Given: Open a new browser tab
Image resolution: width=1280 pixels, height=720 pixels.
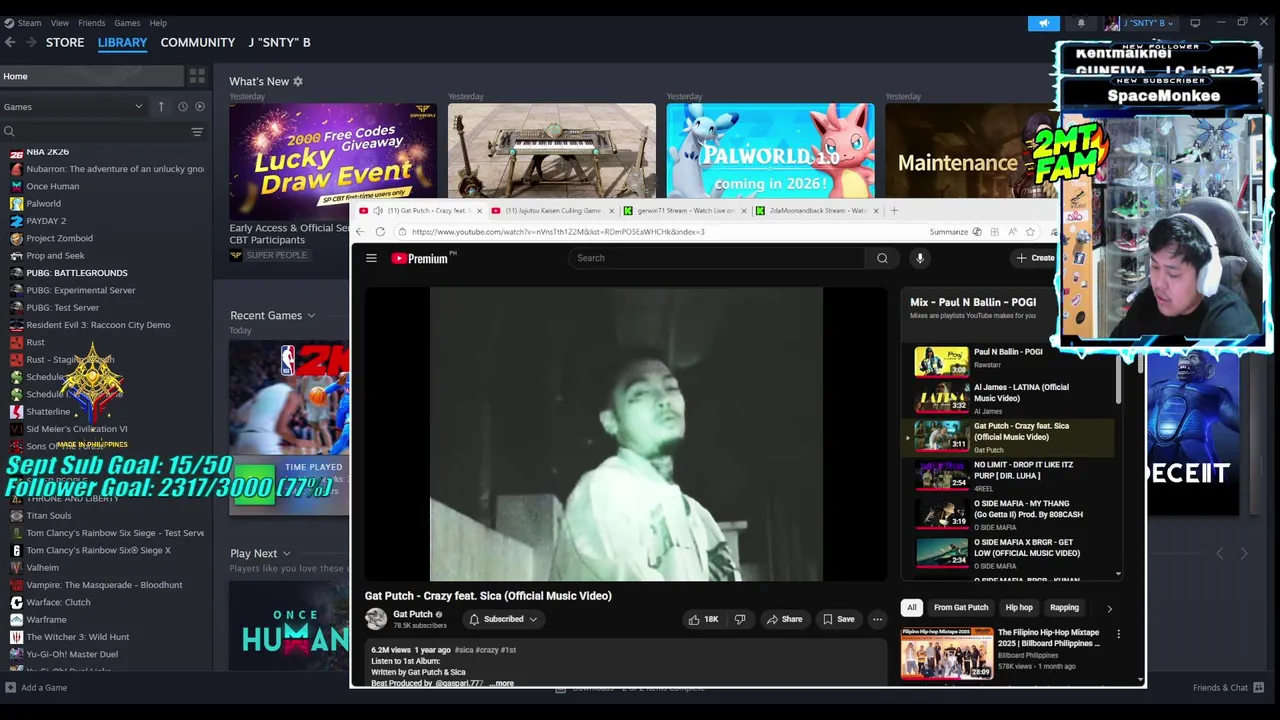Looking at the screenshot, I should pyautogui.click(x=894, y=210).
